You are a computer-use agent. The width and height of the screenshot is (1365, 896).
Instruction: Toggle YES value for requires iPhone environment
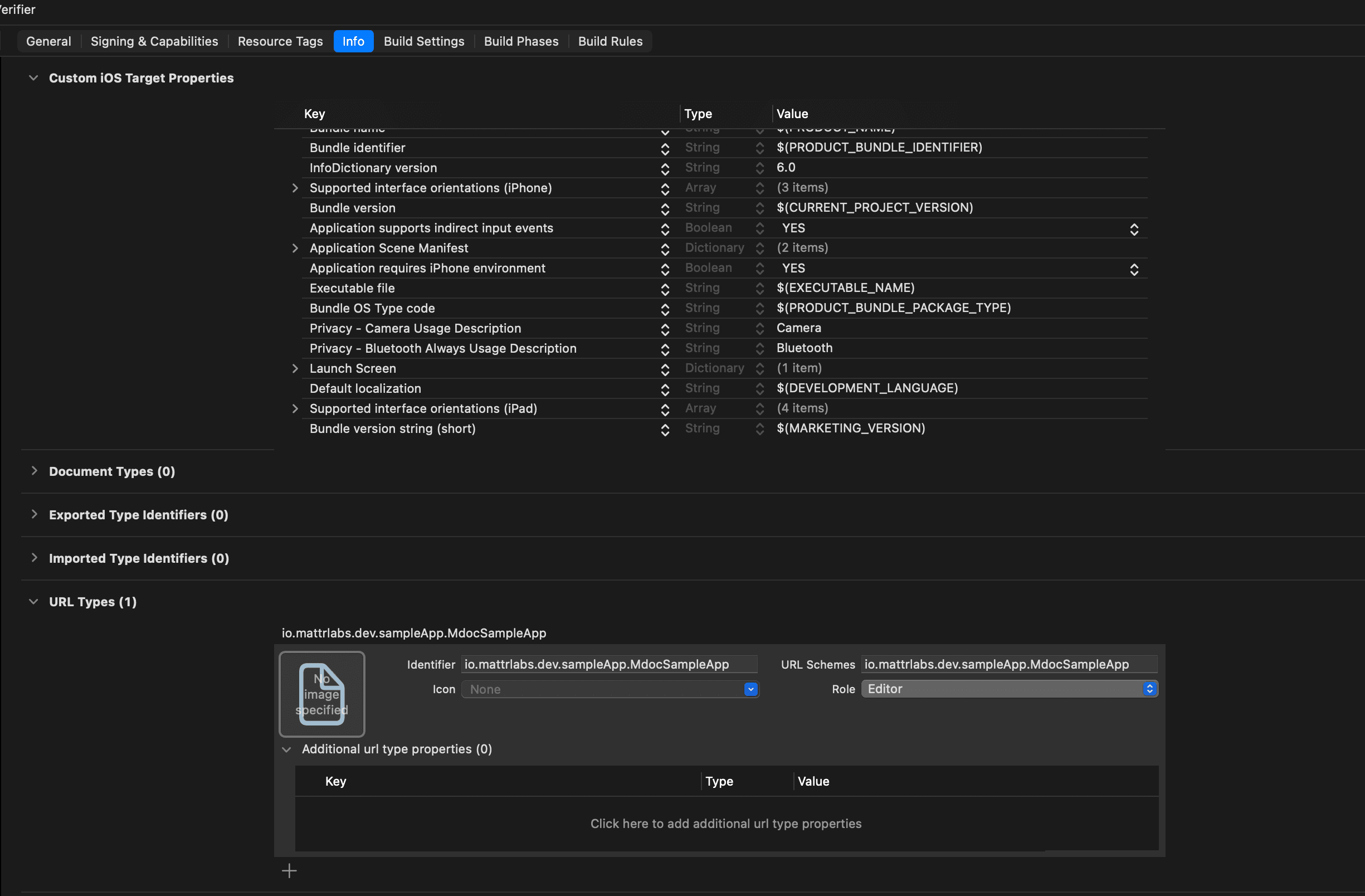1133,269
